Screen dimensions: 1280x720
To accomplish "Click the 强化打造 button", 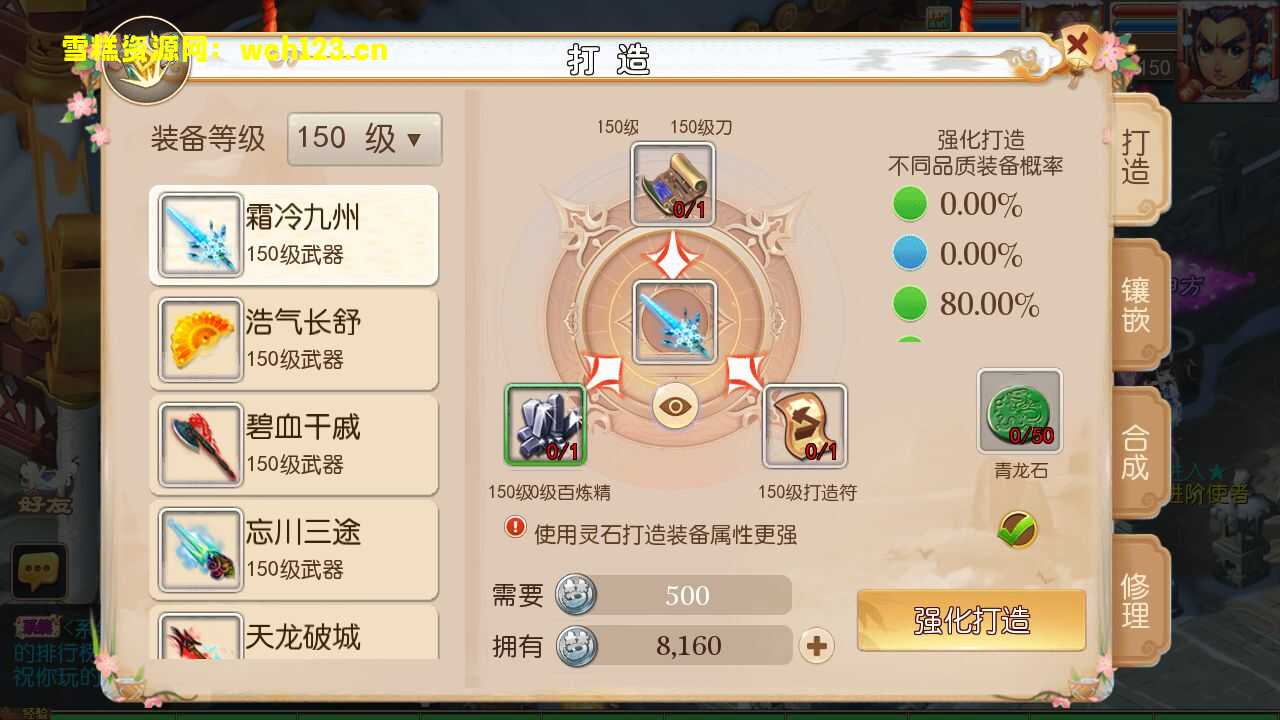I will pyautogui.click(x=971, y=620).
